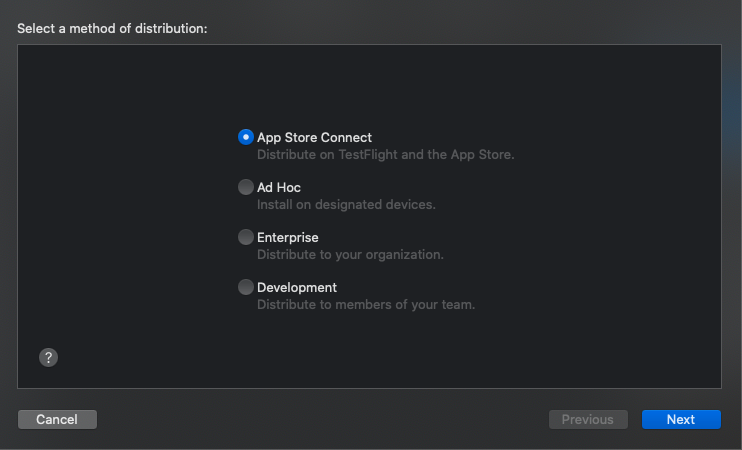Click empty space between Cancel and Previous buttons
742x450 pixels.
point(320,419)
